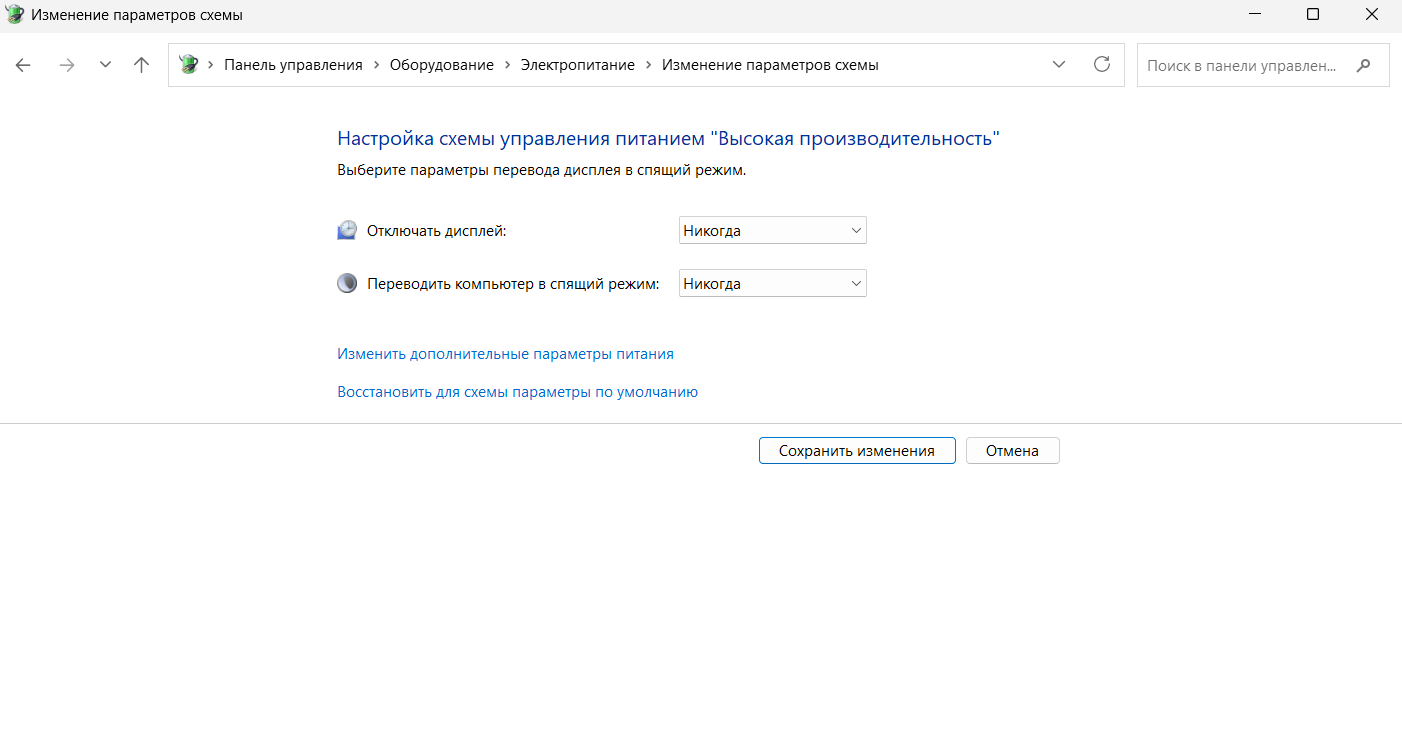
Task: Expand the recent locations chevron
Action: [x=105, y=65]
